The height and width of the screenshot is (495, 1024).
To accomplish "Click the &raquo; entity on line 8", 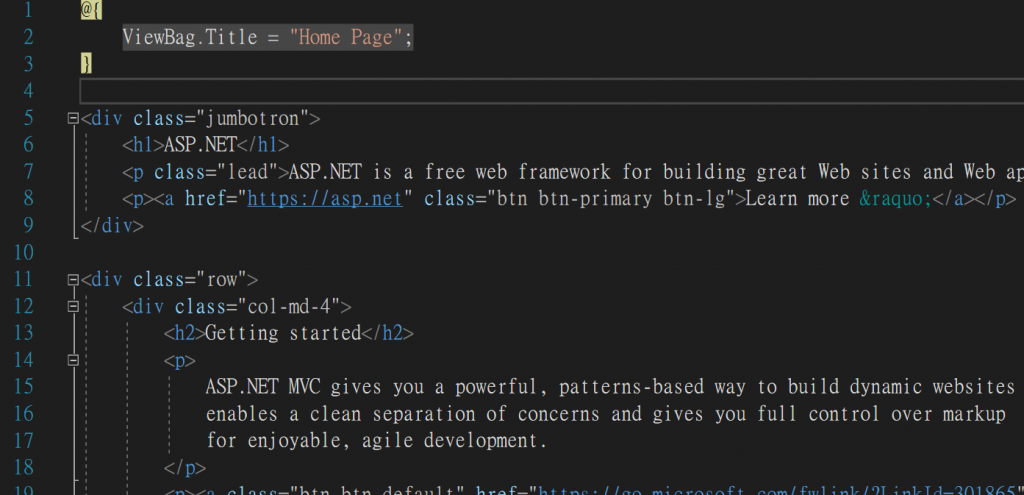I will (895, 199).
